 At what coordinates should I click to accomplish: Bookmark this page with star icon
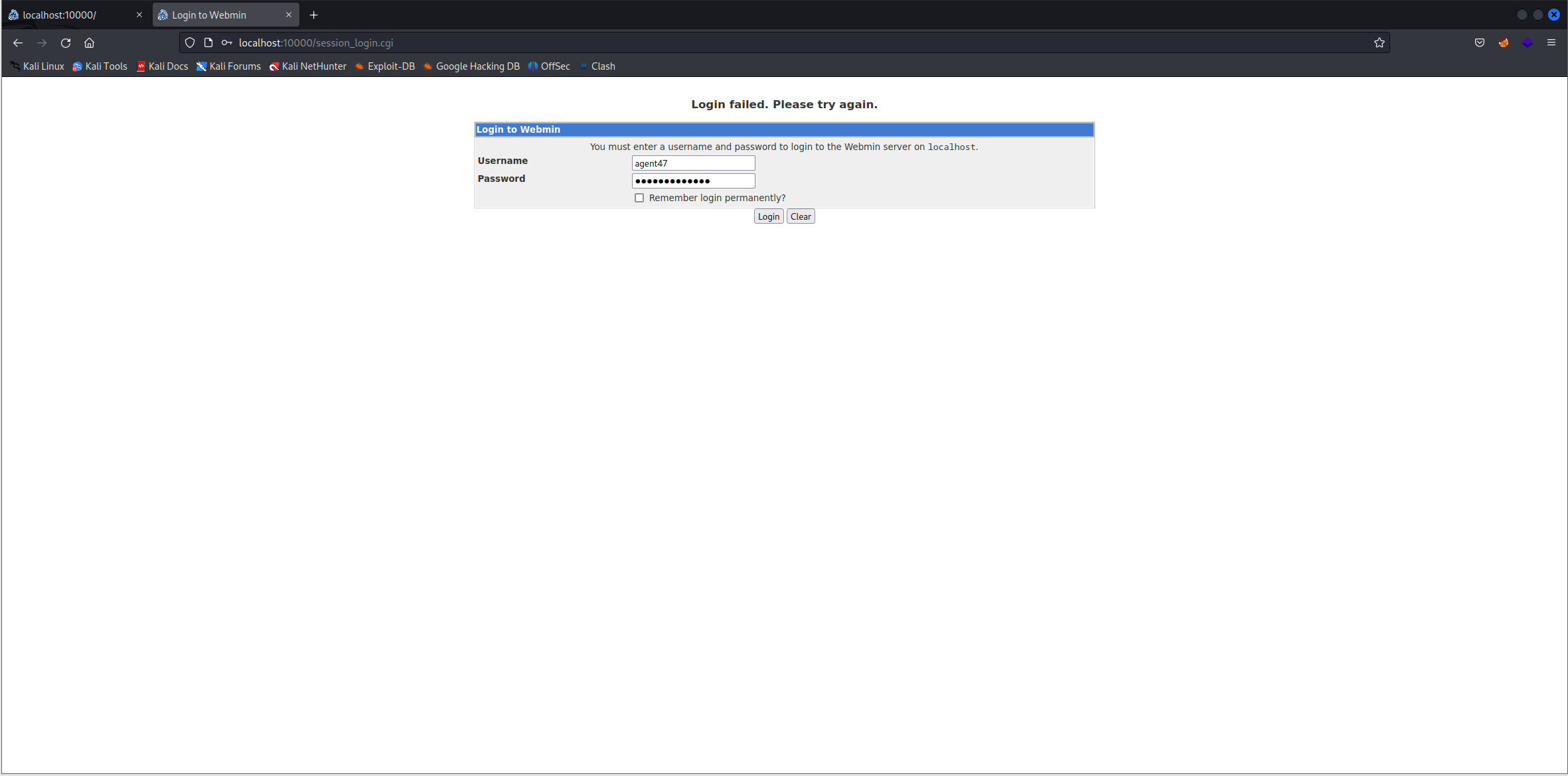click(1379, 42)
